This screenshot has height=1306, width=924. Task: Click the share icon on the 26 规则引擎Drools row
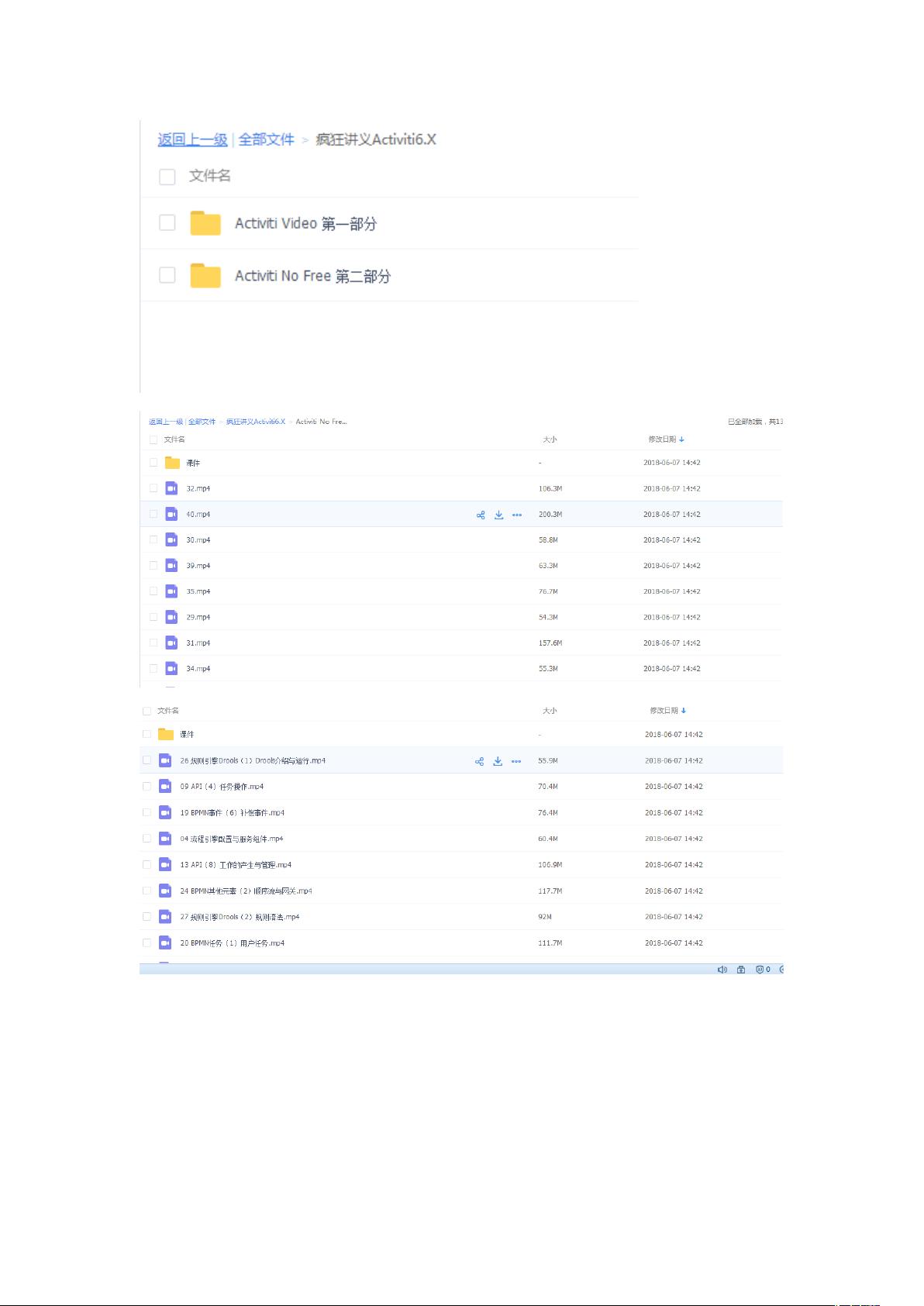pos(479,761)
